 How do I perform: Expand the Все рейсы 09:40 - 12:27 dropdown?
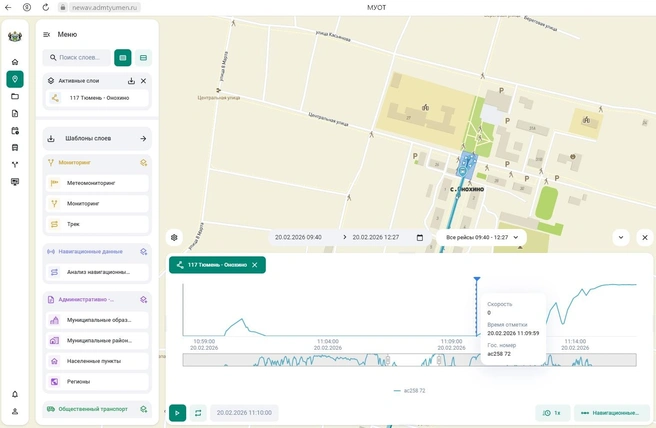pyautogui.click(x=482, y=238)
